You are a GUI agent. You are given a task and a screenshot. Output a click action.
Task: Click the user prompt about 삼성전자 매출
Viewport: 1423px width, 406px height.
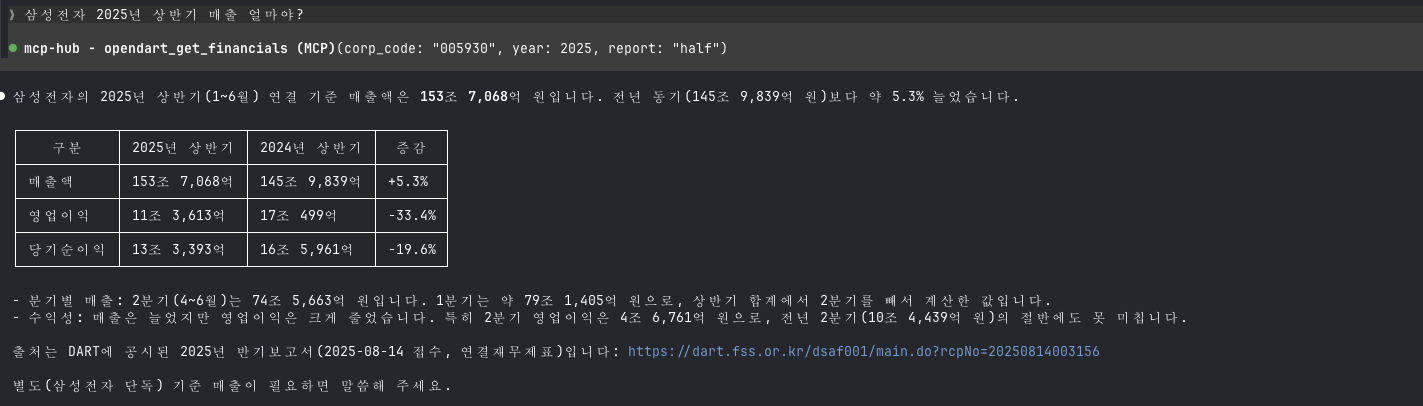(x=163, y=14)
